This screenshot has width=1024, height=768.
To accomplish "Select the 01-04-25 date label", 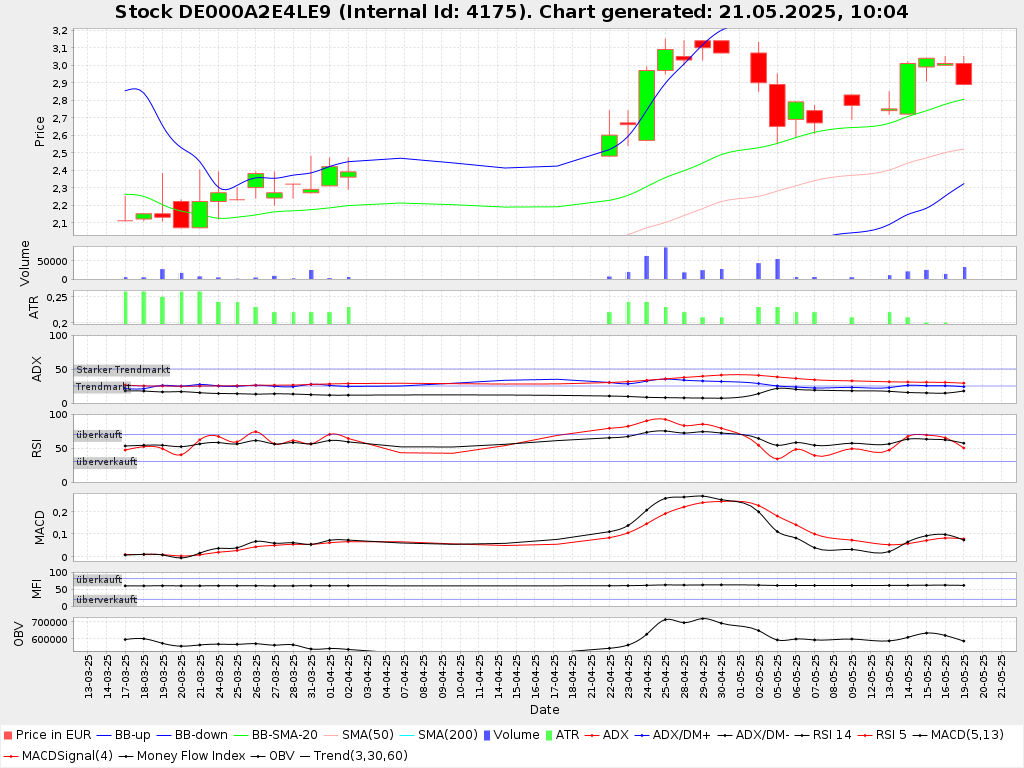I will (330, 677).
